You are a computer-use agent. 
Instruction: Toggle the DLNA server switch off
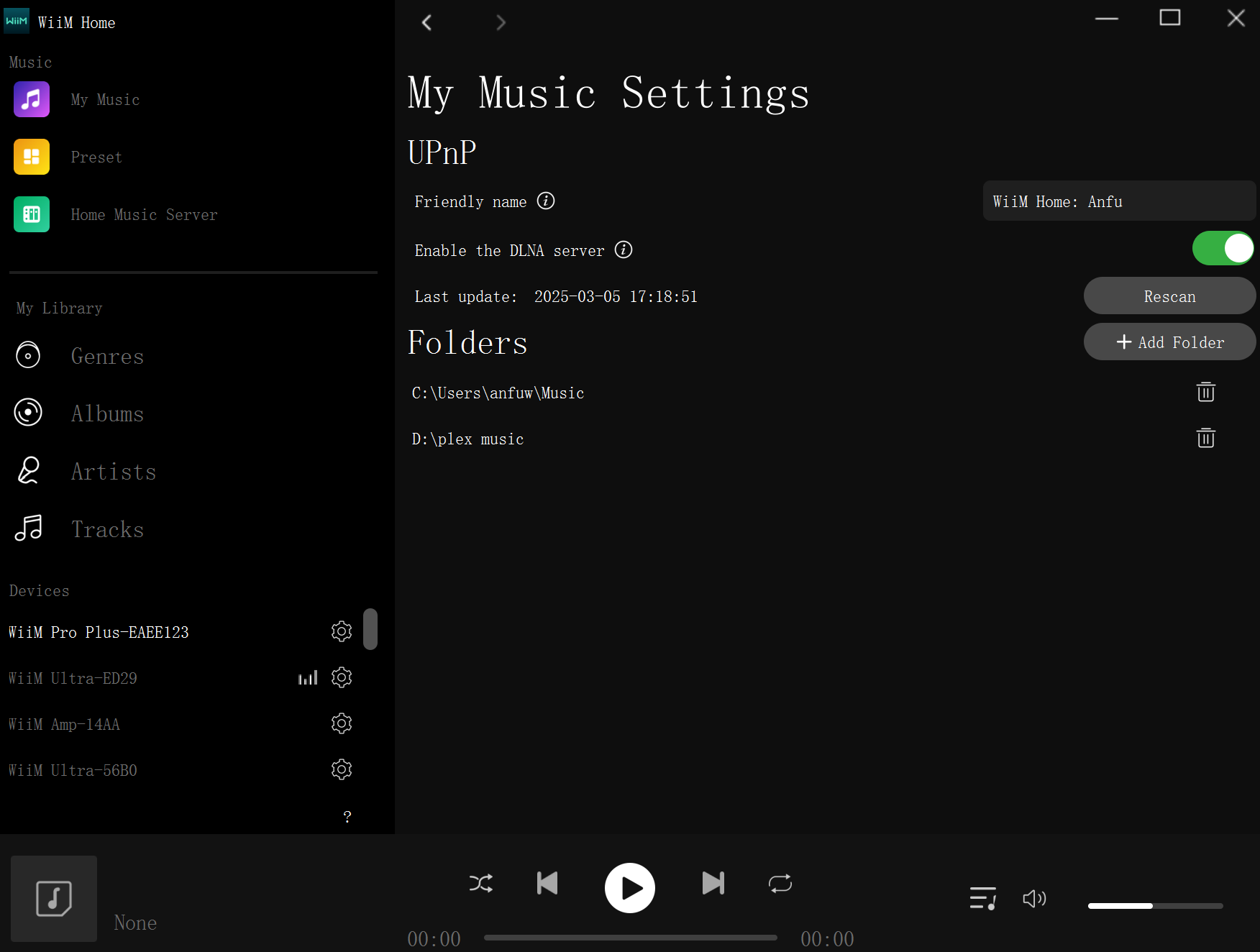[1223, 248]
